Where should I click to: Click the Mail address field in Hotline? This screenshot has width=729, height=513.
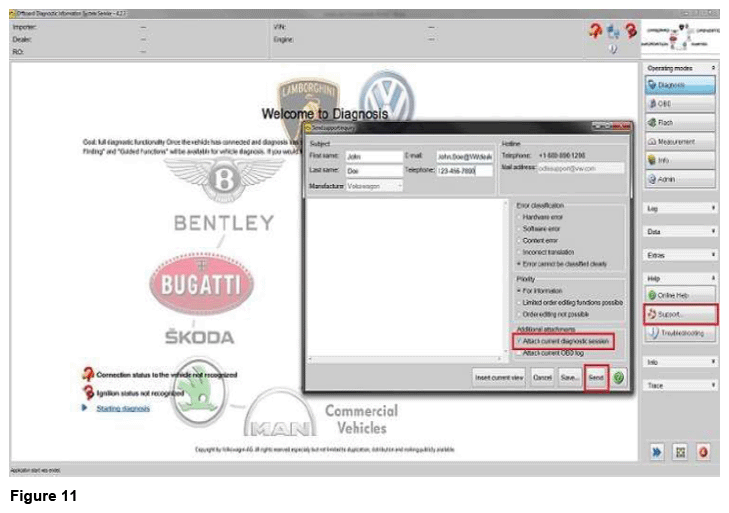(x=581, y=168)
